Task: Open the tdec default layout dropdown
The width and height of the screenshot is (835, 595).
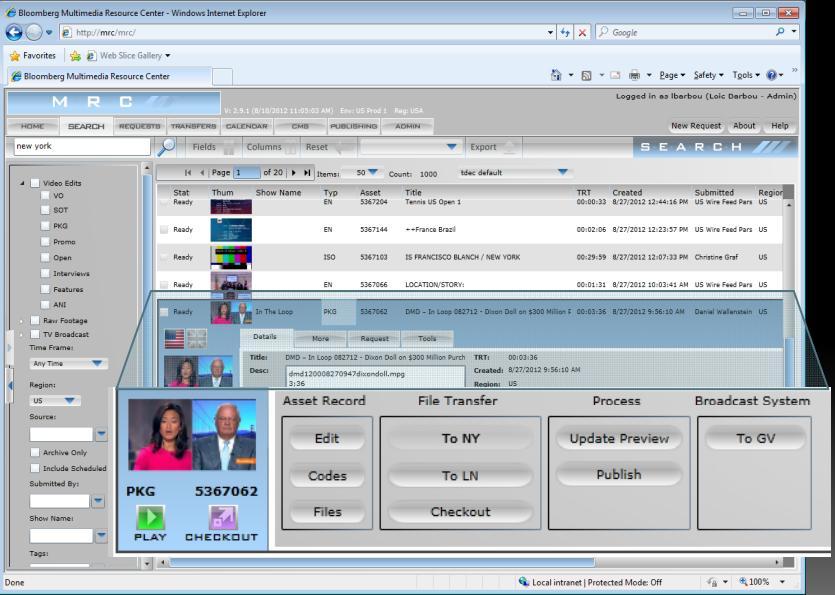Action: click(513, 173)
